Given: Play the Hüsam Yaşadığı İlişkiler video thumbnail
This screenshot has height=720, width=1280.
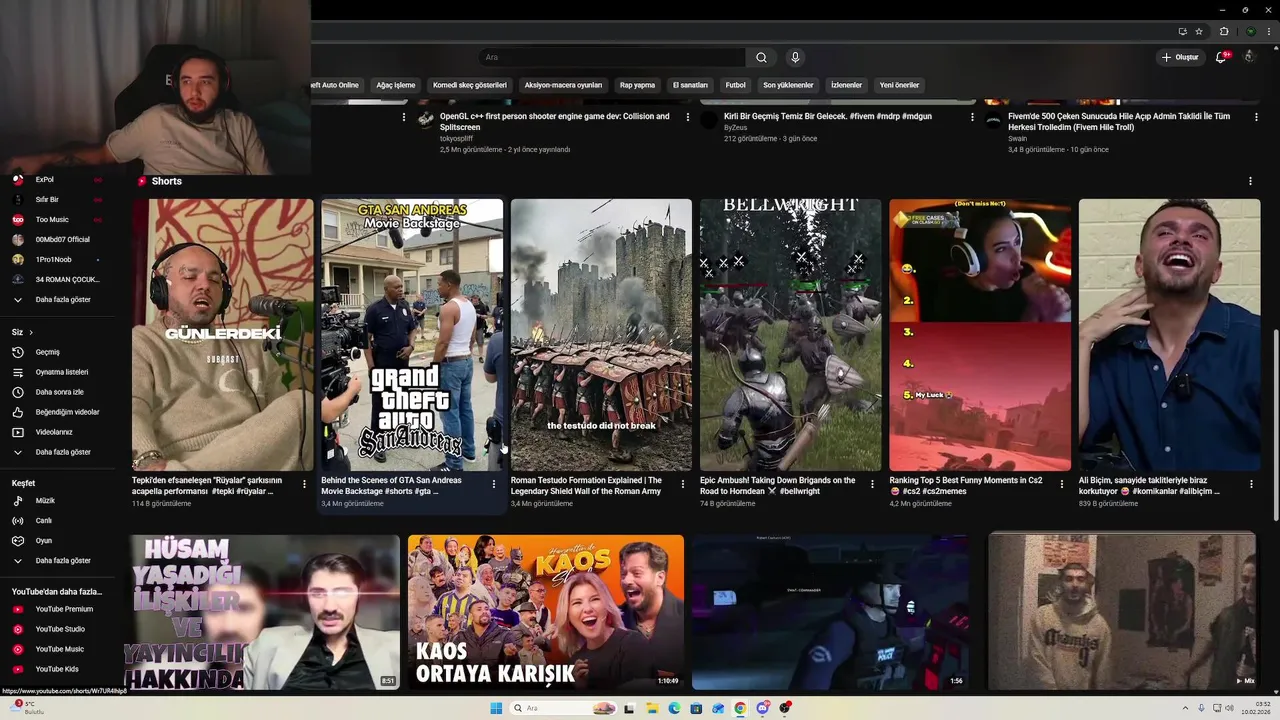Looking at the screenshot, I should 264,612.
